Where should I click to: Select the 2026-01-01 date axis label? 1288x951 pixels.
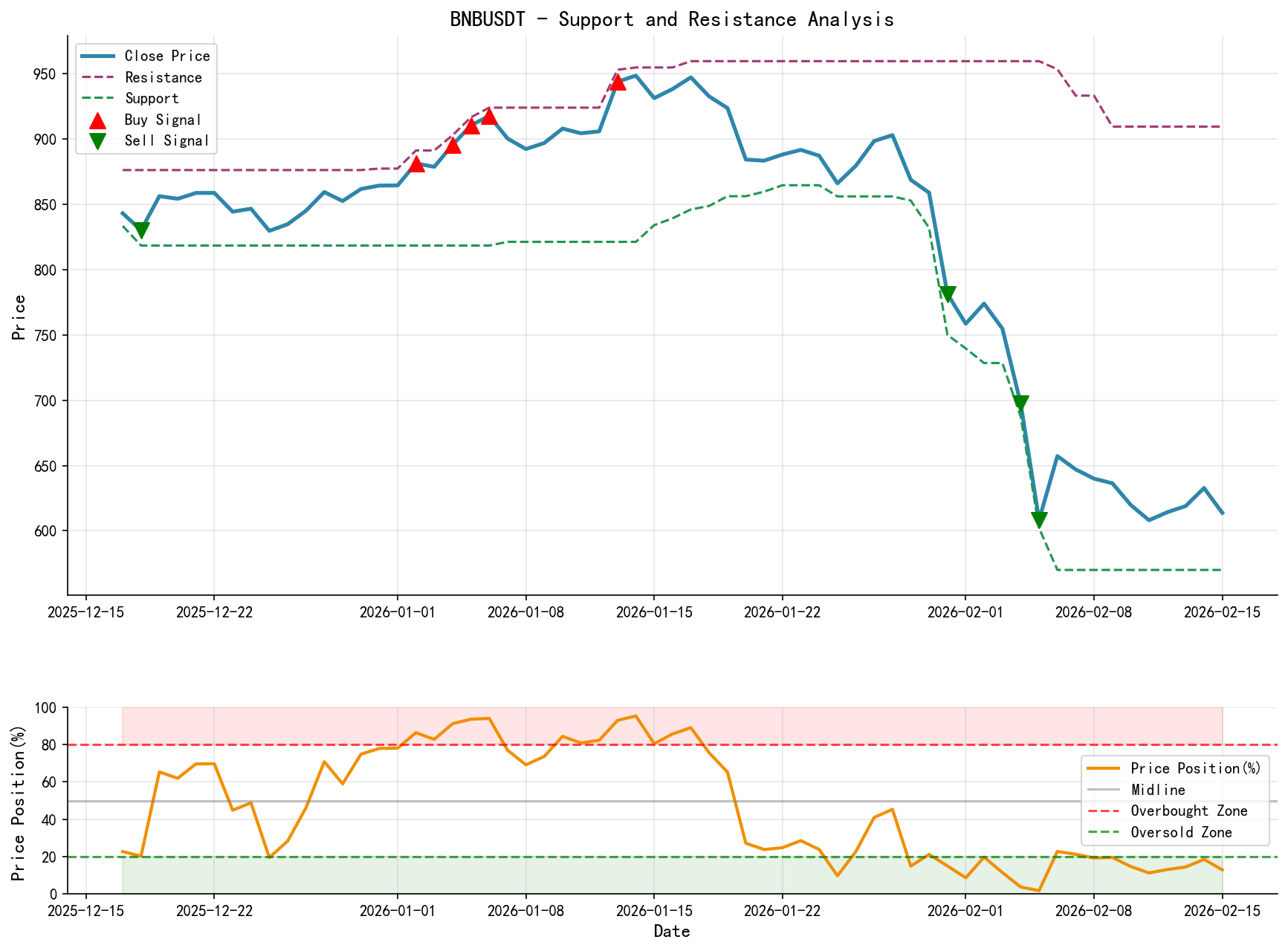pyautogui.click(x=398, y=611)
